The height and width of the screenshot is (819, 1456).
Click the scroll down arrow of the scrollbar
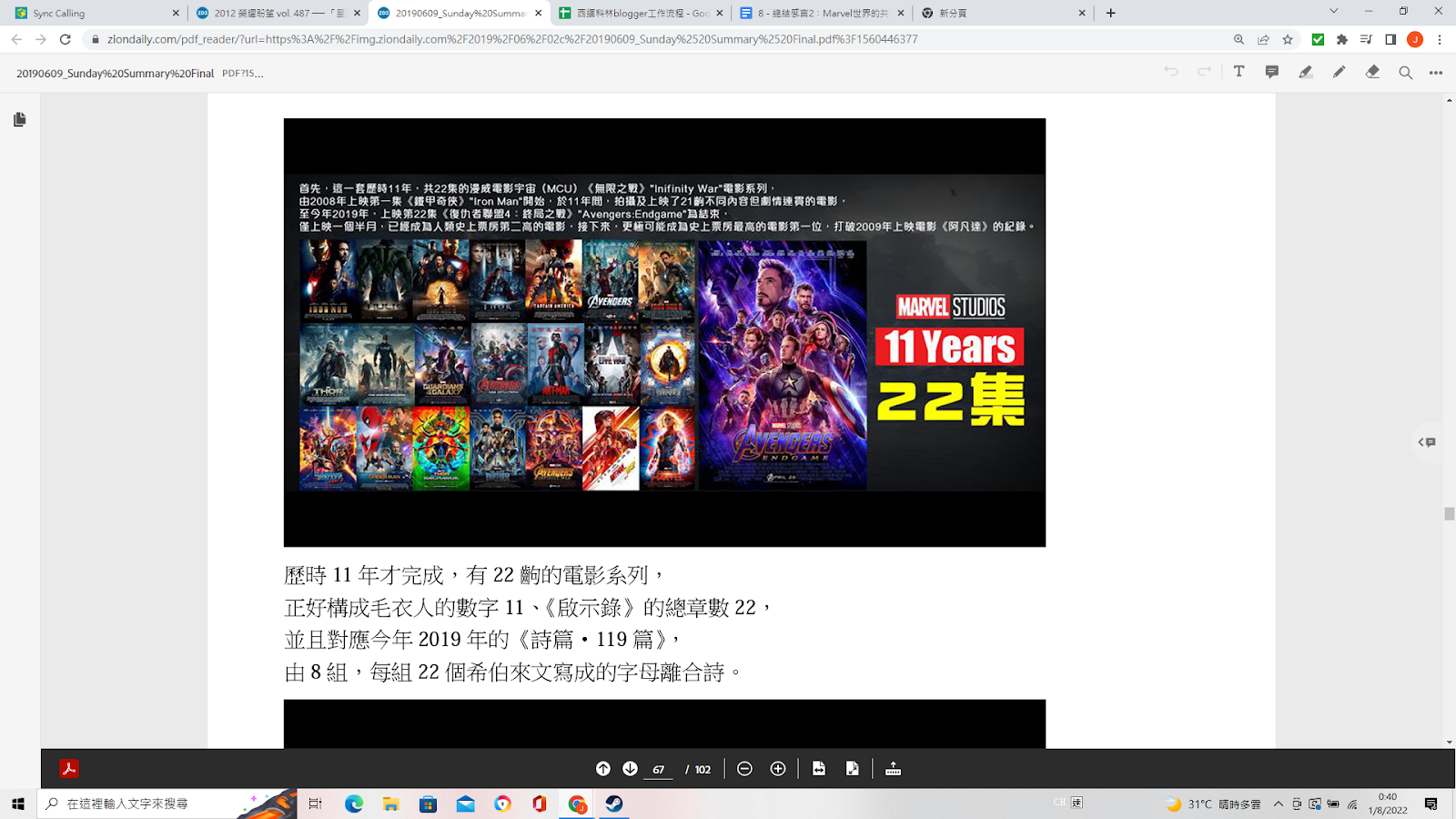[1449, 743]
